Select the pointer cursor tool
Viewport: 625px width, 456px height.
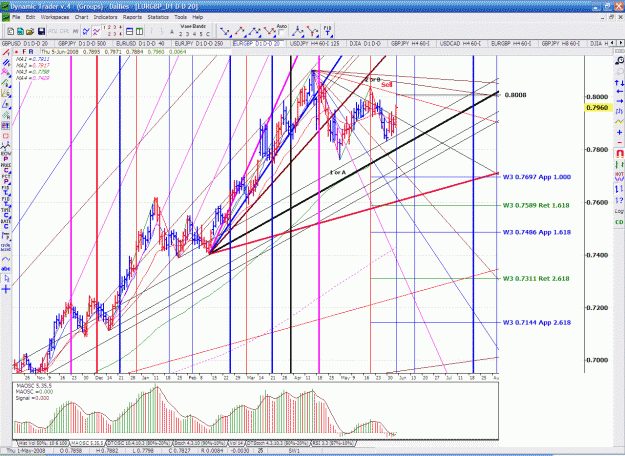tap(6, 279)
